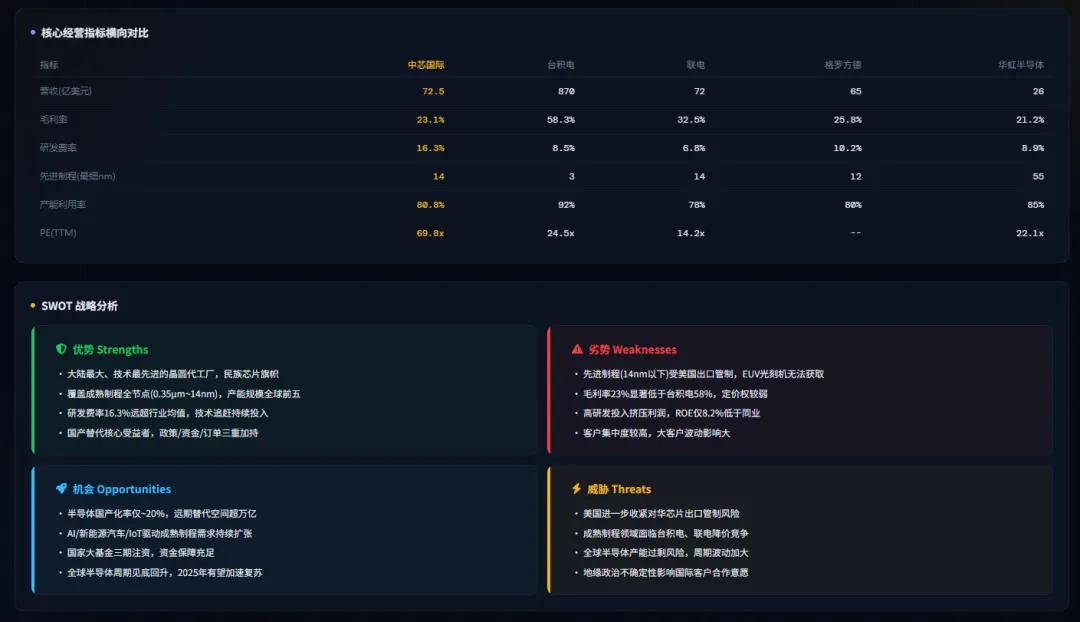Viewport: 1080px width, 622px height.
Task: Select the 半导体国产化率仅~20% bullet
Action: [161, 514]
